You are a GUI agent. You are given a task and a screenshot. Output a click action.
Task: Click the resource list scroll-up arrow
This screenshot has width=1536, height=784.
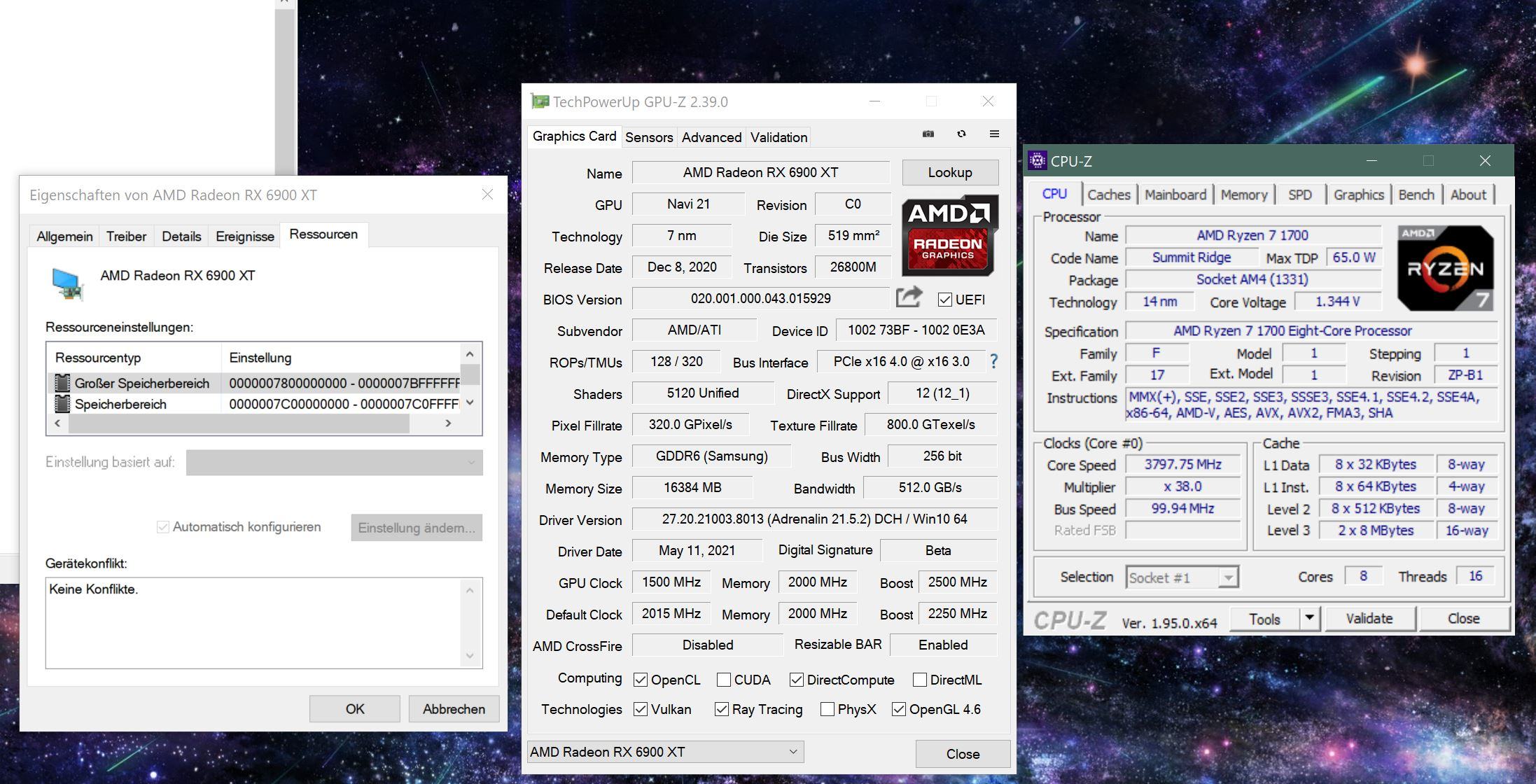pyautogui.click(x=470, y=354)
